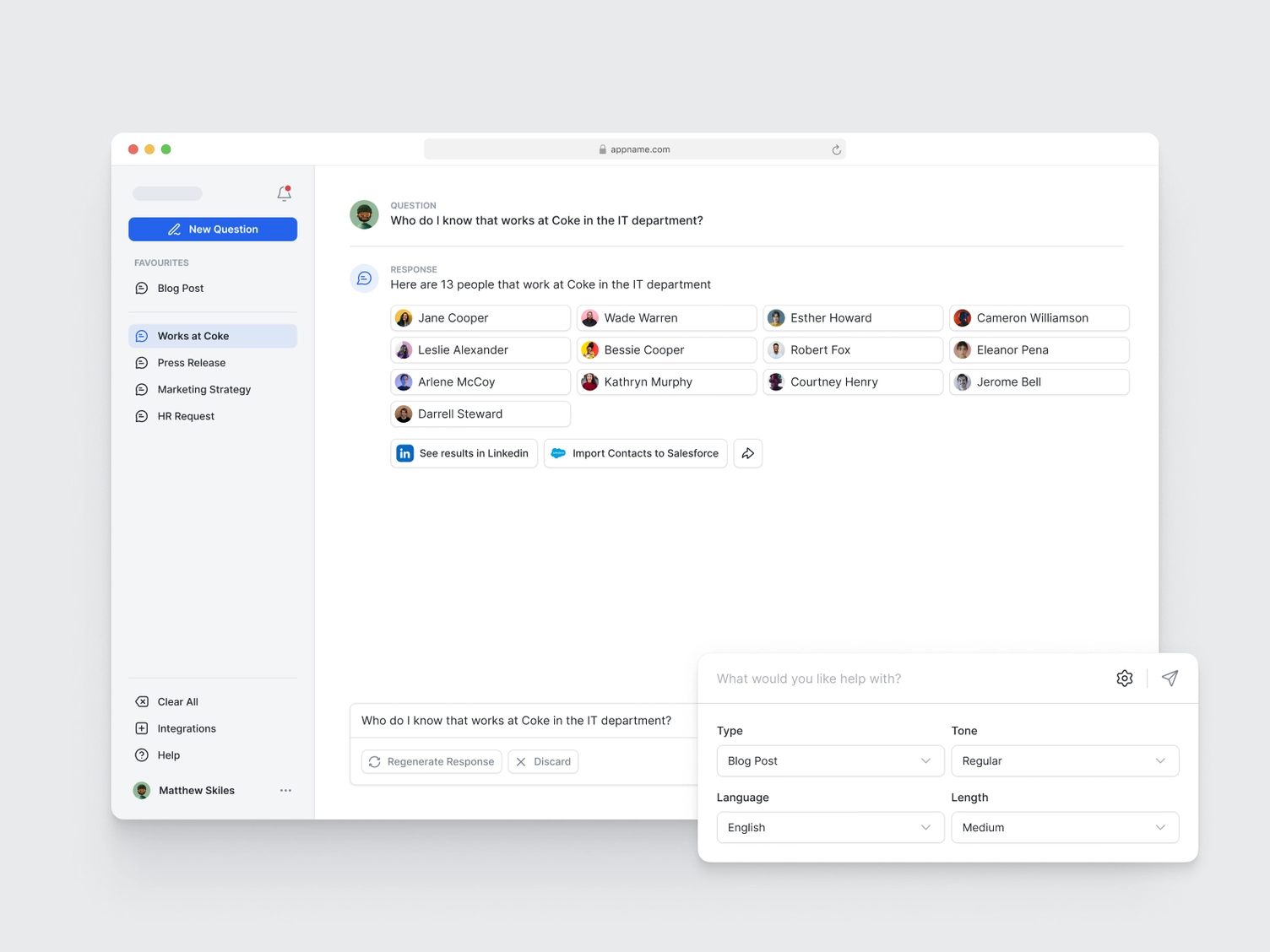Click the send paper plane icon
The width and height of the screenshot is (1270, 952).
click(x=1170, y=679)
